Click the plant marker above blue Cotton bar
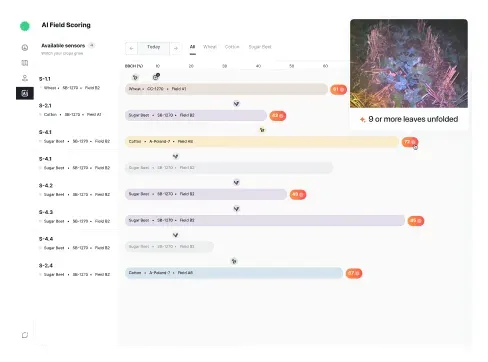 click(x=234, y=261)
